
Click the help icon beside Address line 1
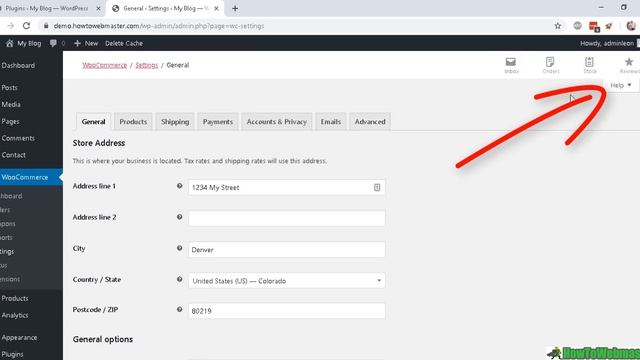coord(179,186)
